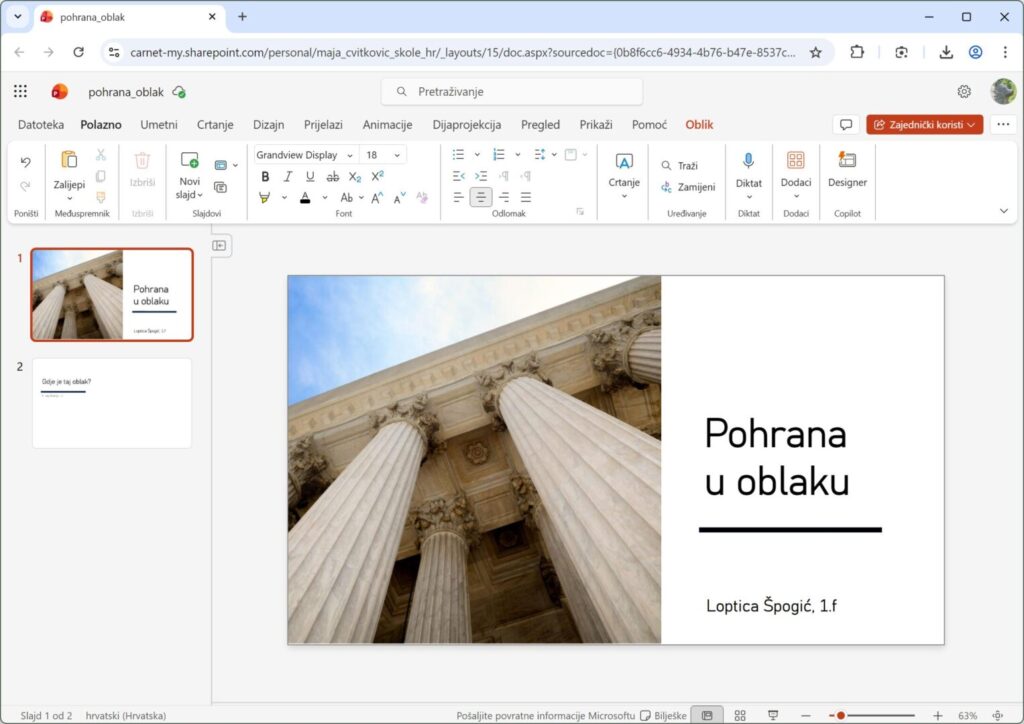Open the Umetni ribbon tab
Viewport: 1024px width, 724px height.
[159, 125]
